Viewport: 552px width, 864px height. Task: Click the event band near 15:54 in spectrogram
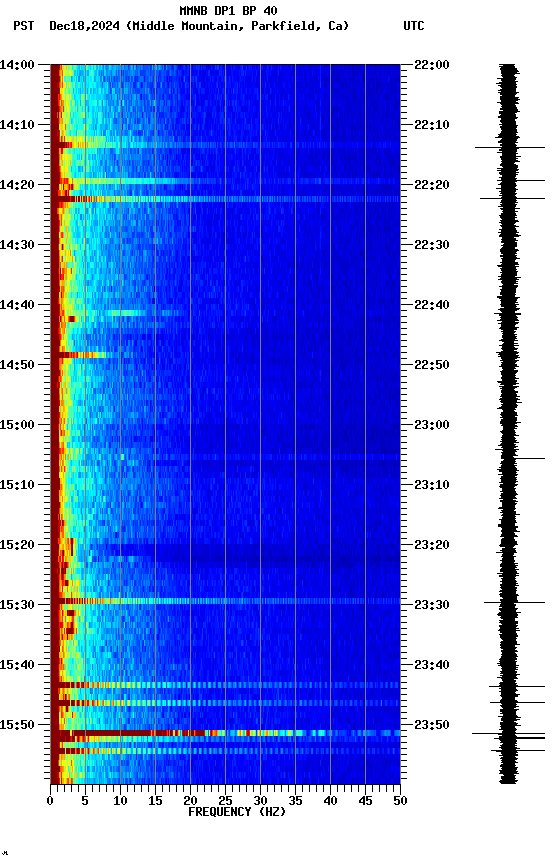click(x=225, y=751)
